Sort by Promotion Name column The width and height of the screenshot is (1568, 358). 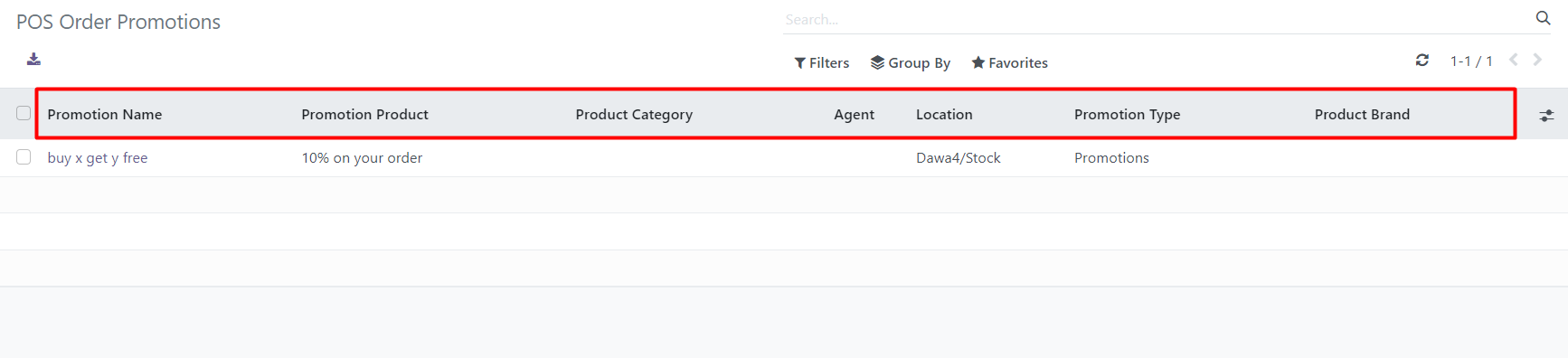click(x=105, y=114)
